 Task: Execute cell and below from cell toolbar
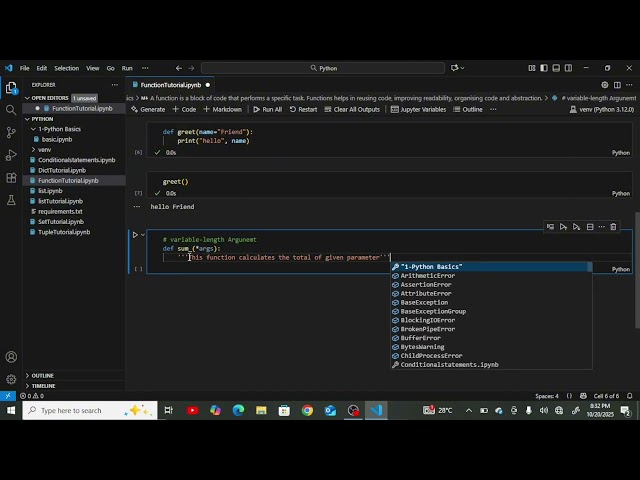click(576, 227)
